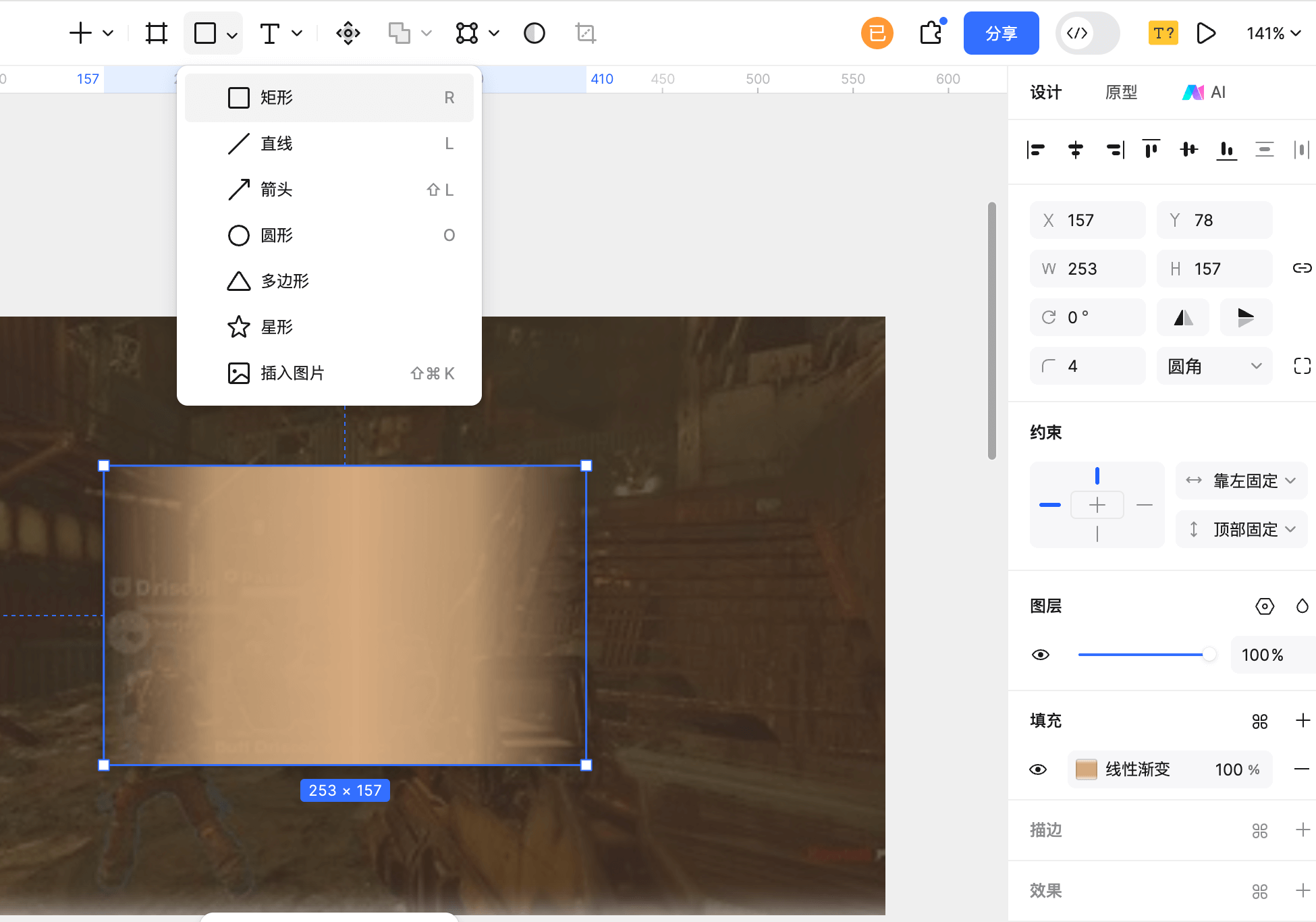The width and height of the screenshot is (1316, 922).
Task: Click the mask tool icon
Action: coord(533,32)
